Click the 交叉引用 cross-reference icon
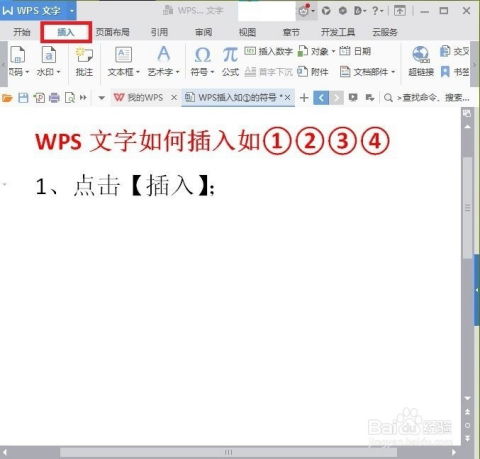Image resolution: width=480 pixels, height=459 pixels. [445, 51]
